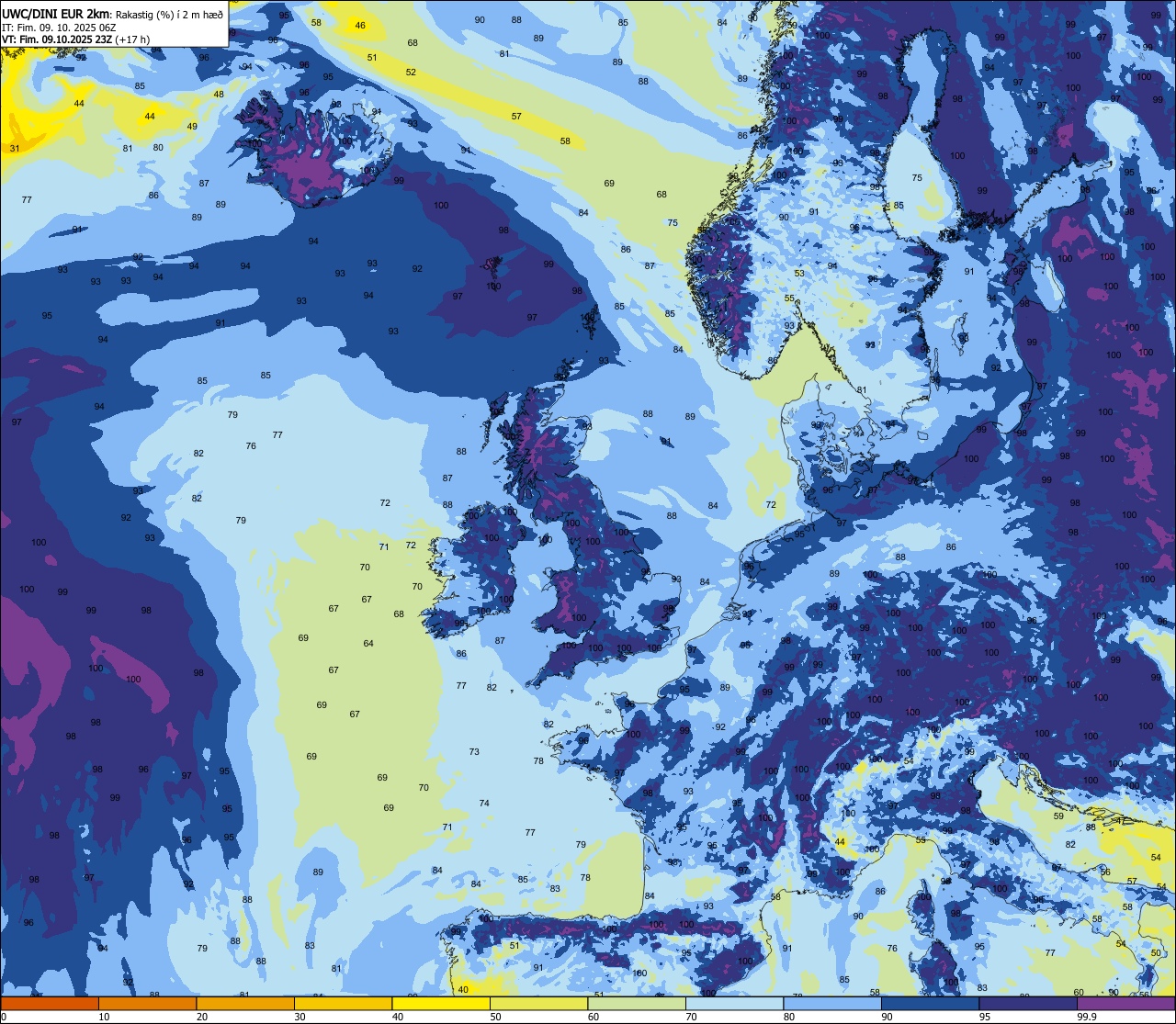
Task: Click the dark orange 0–10 legend swatch
Action: click(x=50, y=1003)
